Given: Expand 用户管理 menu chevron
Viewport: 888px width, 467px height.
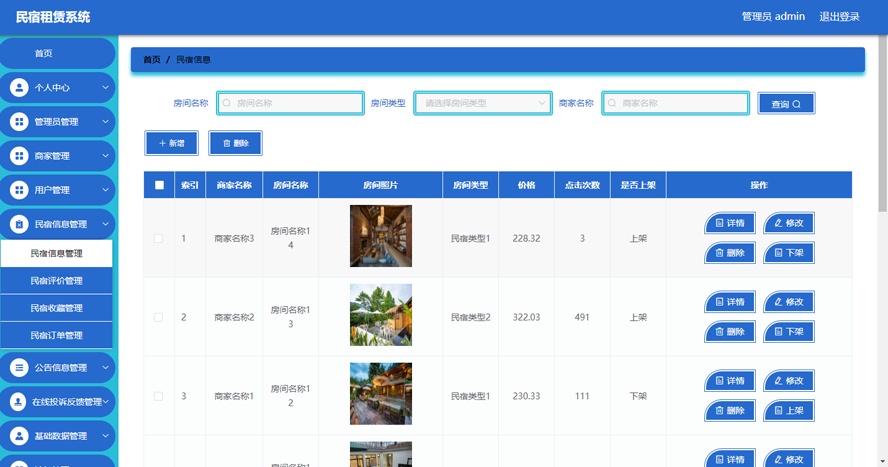Looking at the screenshot, I should (105, 190).
